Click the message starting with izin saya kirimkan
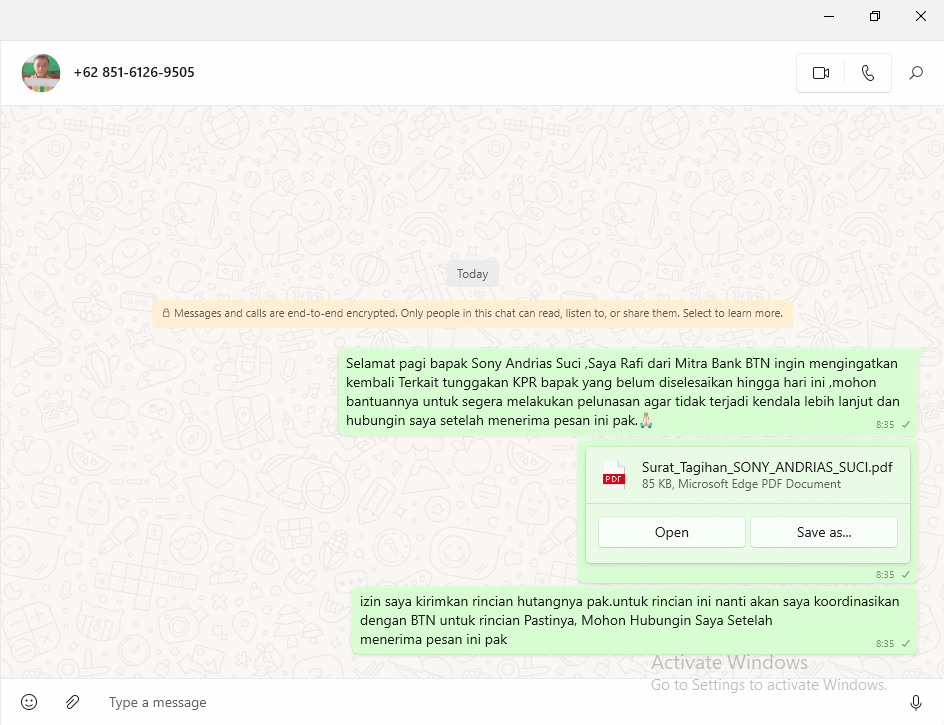 click(630, 620)
